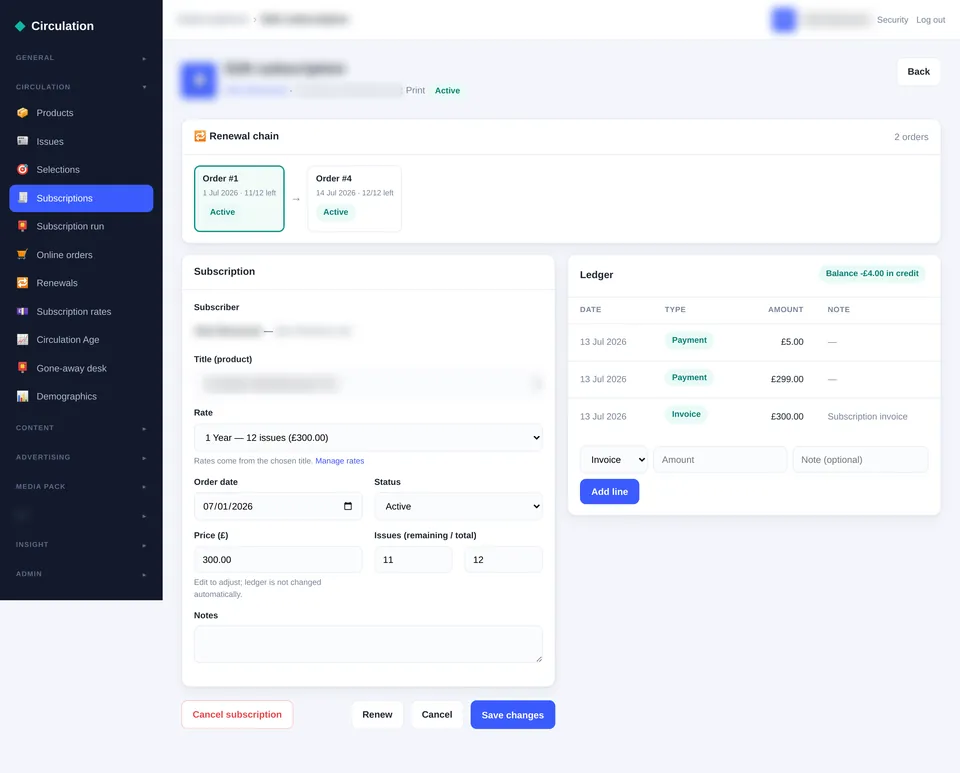The image size is (960, 773).
Task: Select the Order #1 card
Action: (x=239, y=198)
